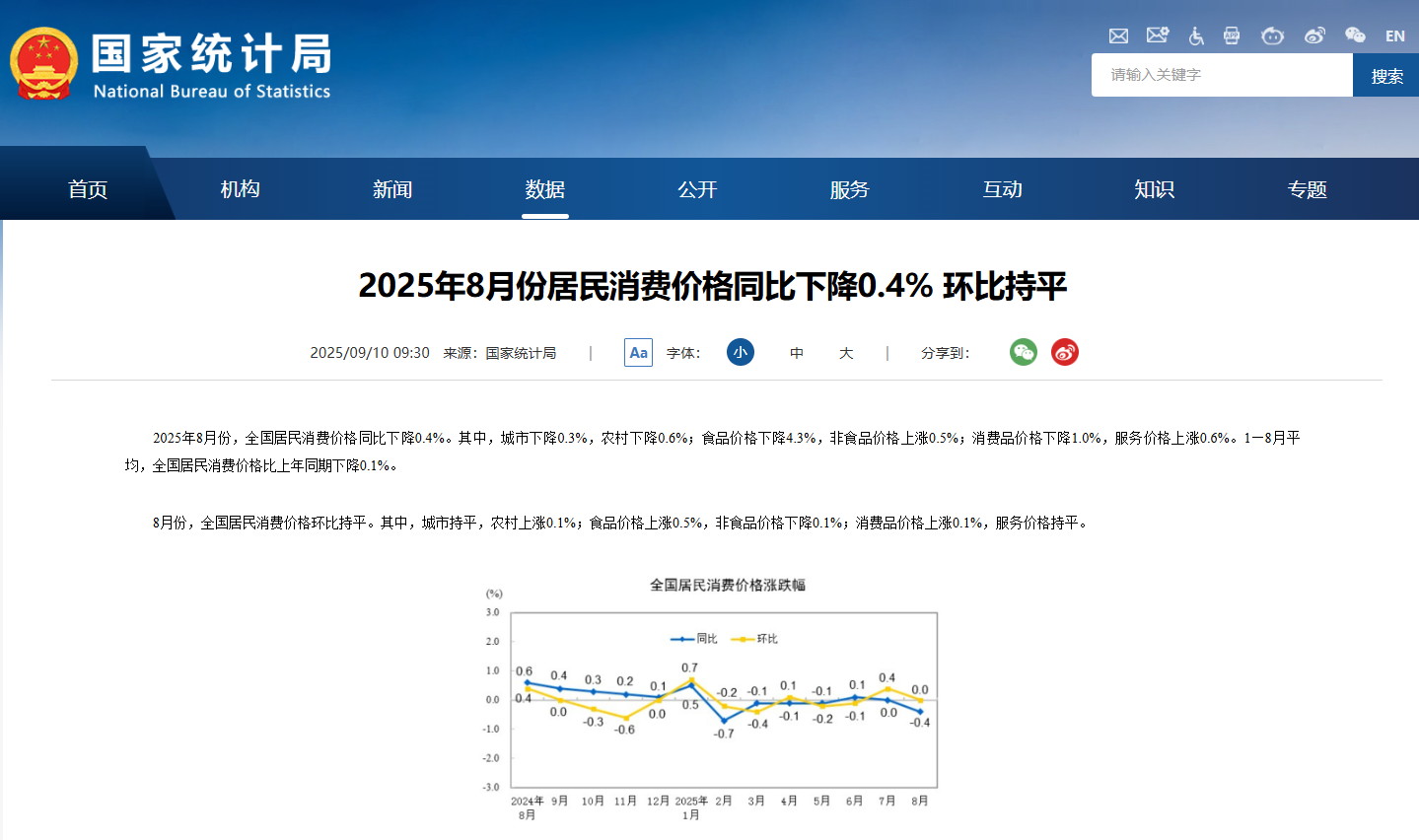Open the 知识 navigation tab
Image resolution: width=1419 pixels, height=840 pixels.
coord(1155,189)
